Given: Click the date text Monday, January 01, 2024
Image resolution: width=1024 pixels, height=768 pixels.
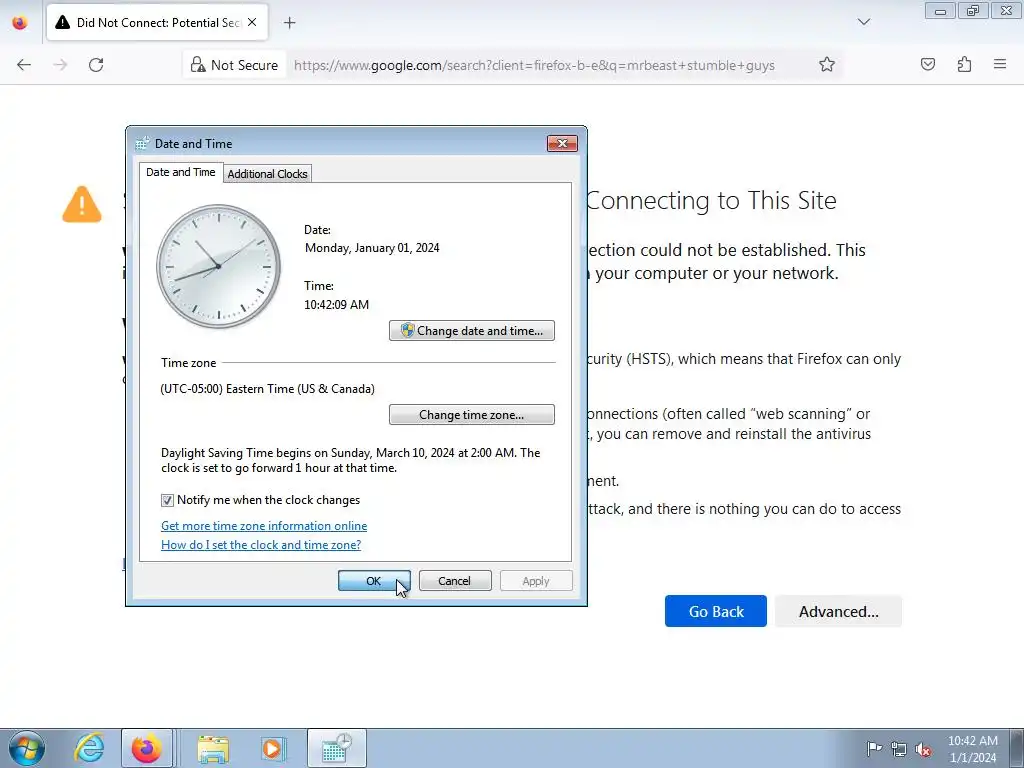Looking at the screenshot, I should pos(372,248).
